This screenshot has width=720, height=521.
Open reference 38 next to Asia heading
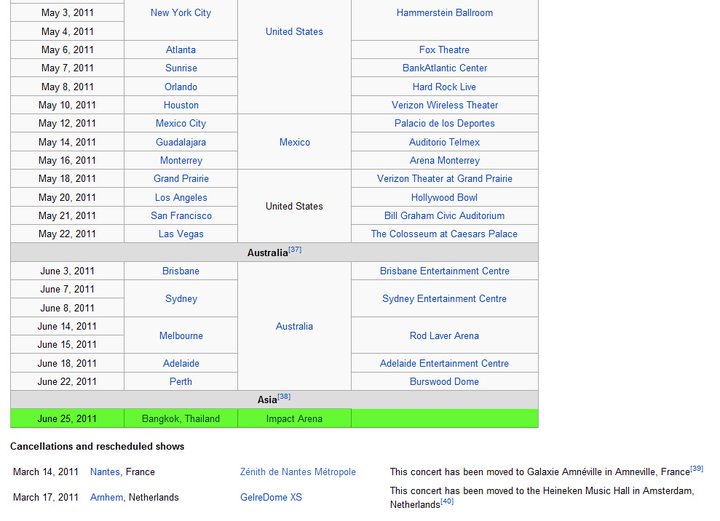[284, 397]
